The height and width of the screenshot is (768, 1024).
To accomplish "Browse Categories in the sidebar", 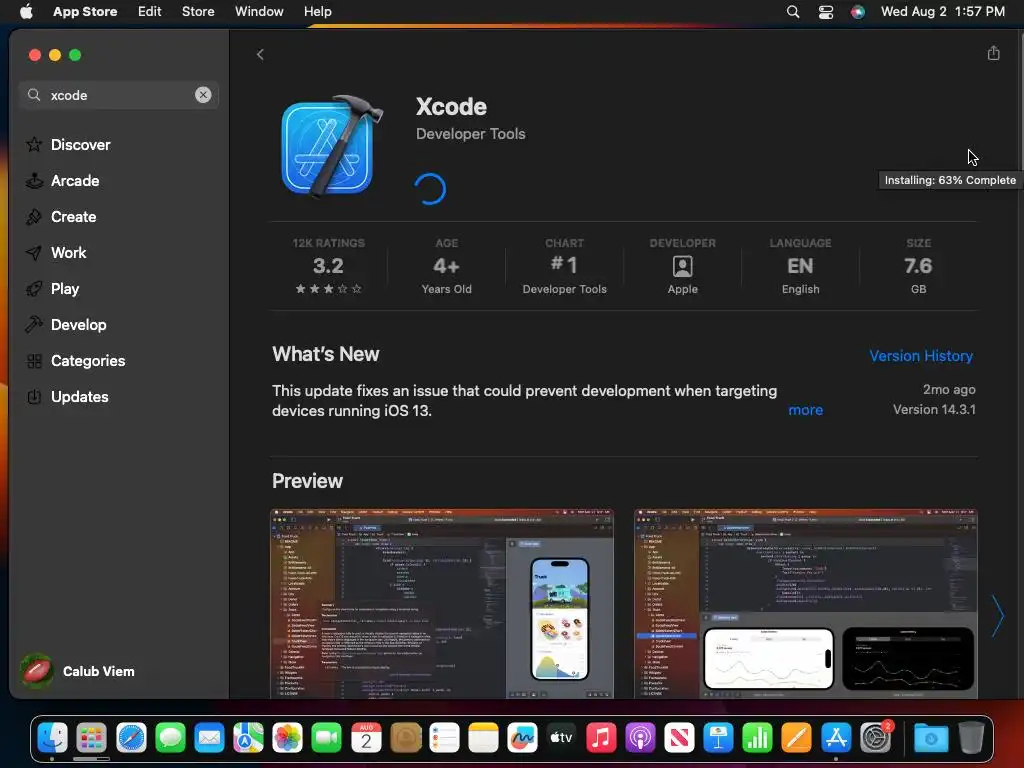I will tap(76, 360).
